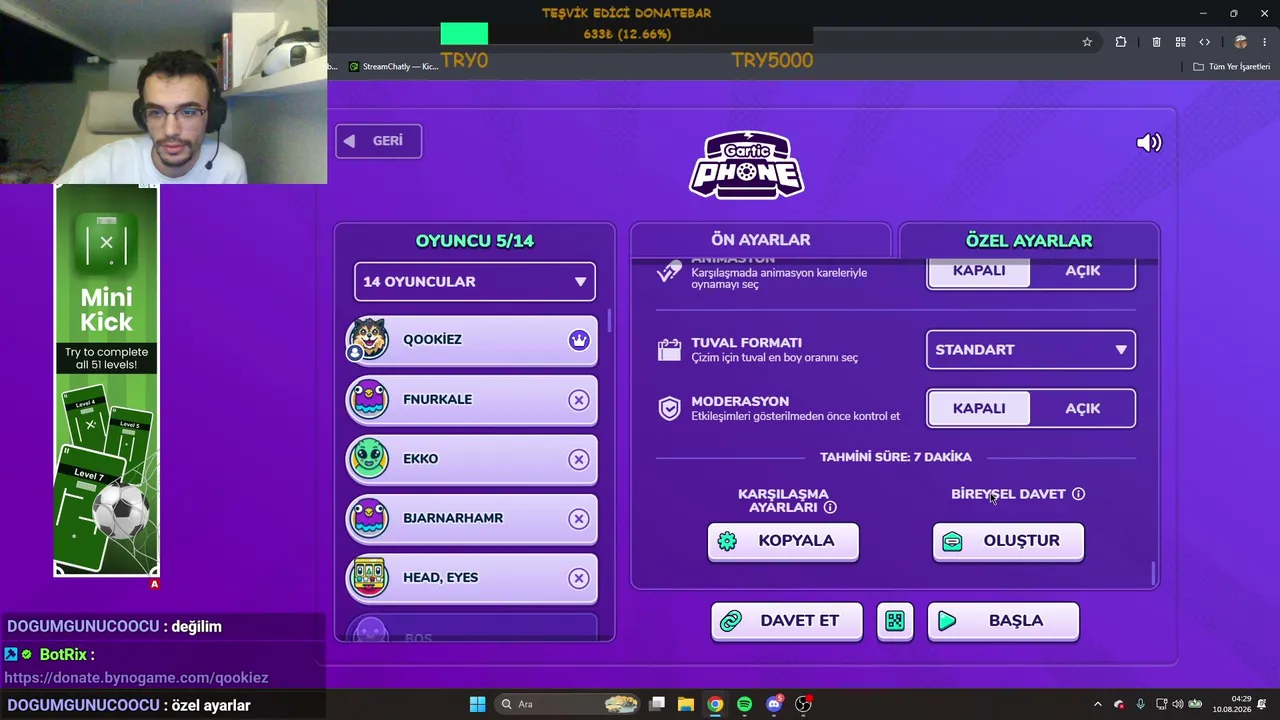Set Moderasyon to KAPALI
The image size is (1280, 720).
point(979,408)
